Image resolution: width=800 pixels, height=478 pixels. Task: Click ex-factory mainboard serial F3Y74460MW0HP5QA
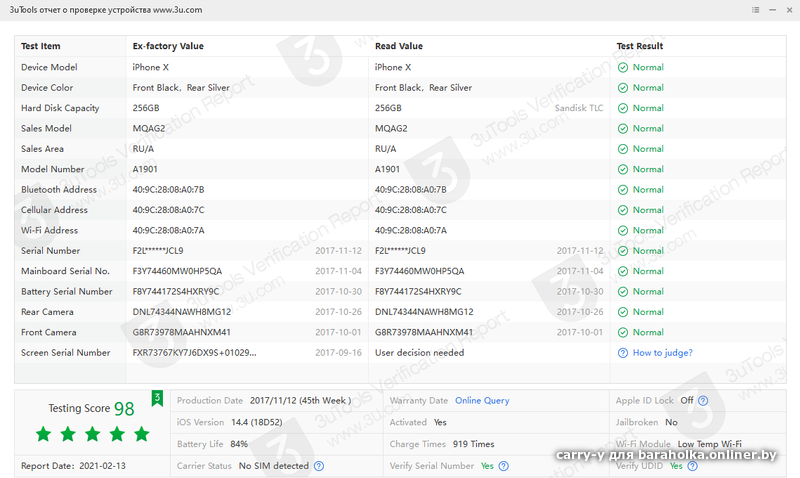click(177, 271)
